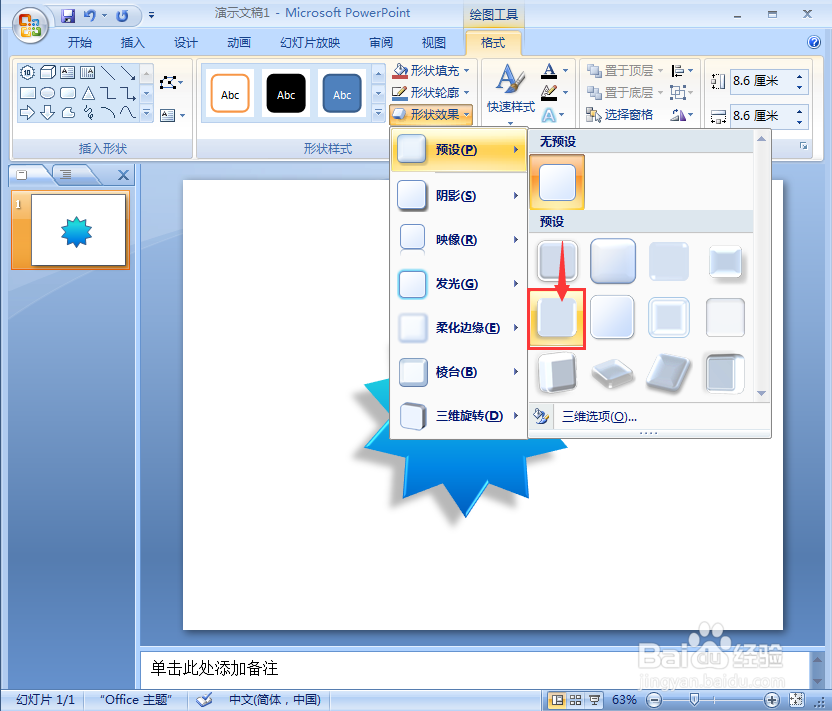The image size is (832, 711).
Task: Pick the triangle shape in gallery
Action: point(89,93)
